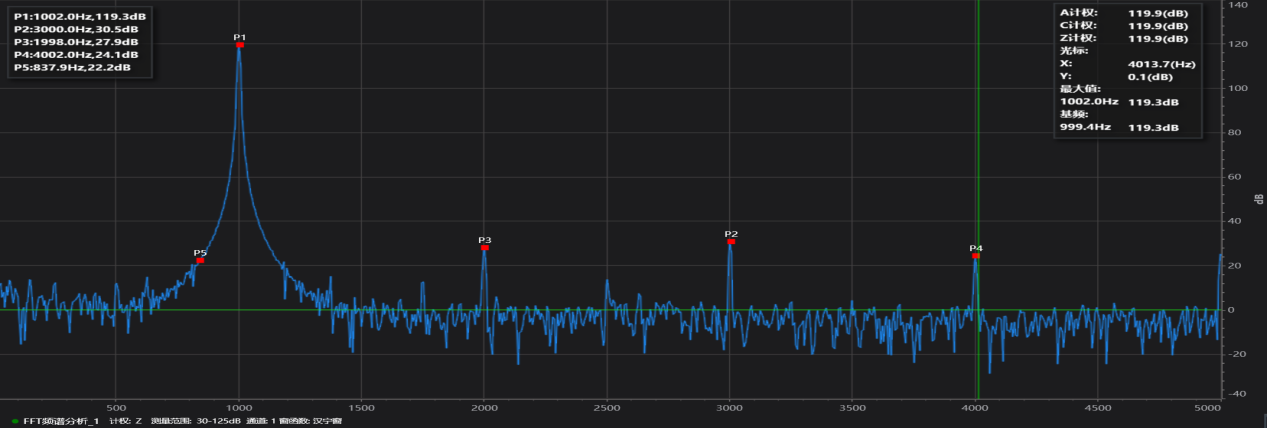Toggle the green FFT频谱分析_1 legend dot
Viewport: 1267px width, 428px height.
[x=14, y=421]
